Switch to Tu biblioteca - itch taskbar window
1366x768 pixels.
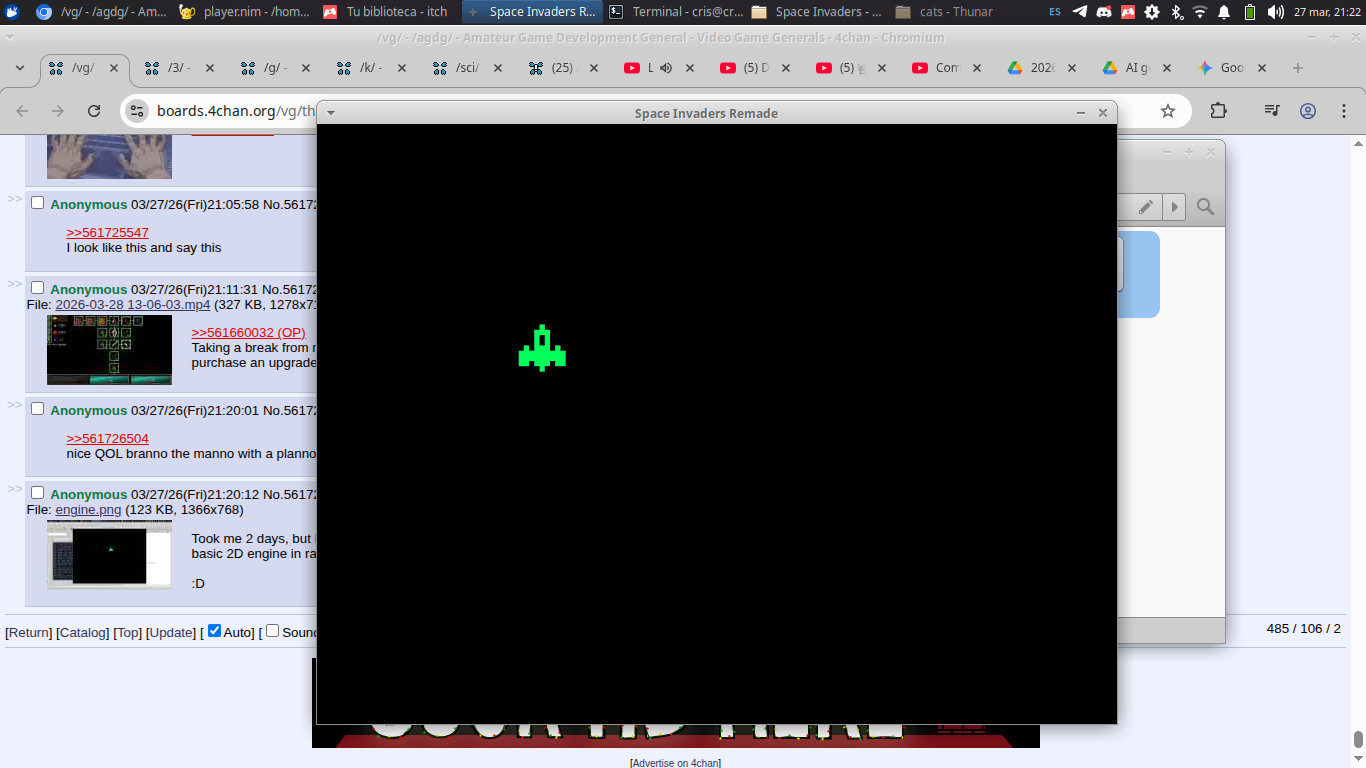388,12
